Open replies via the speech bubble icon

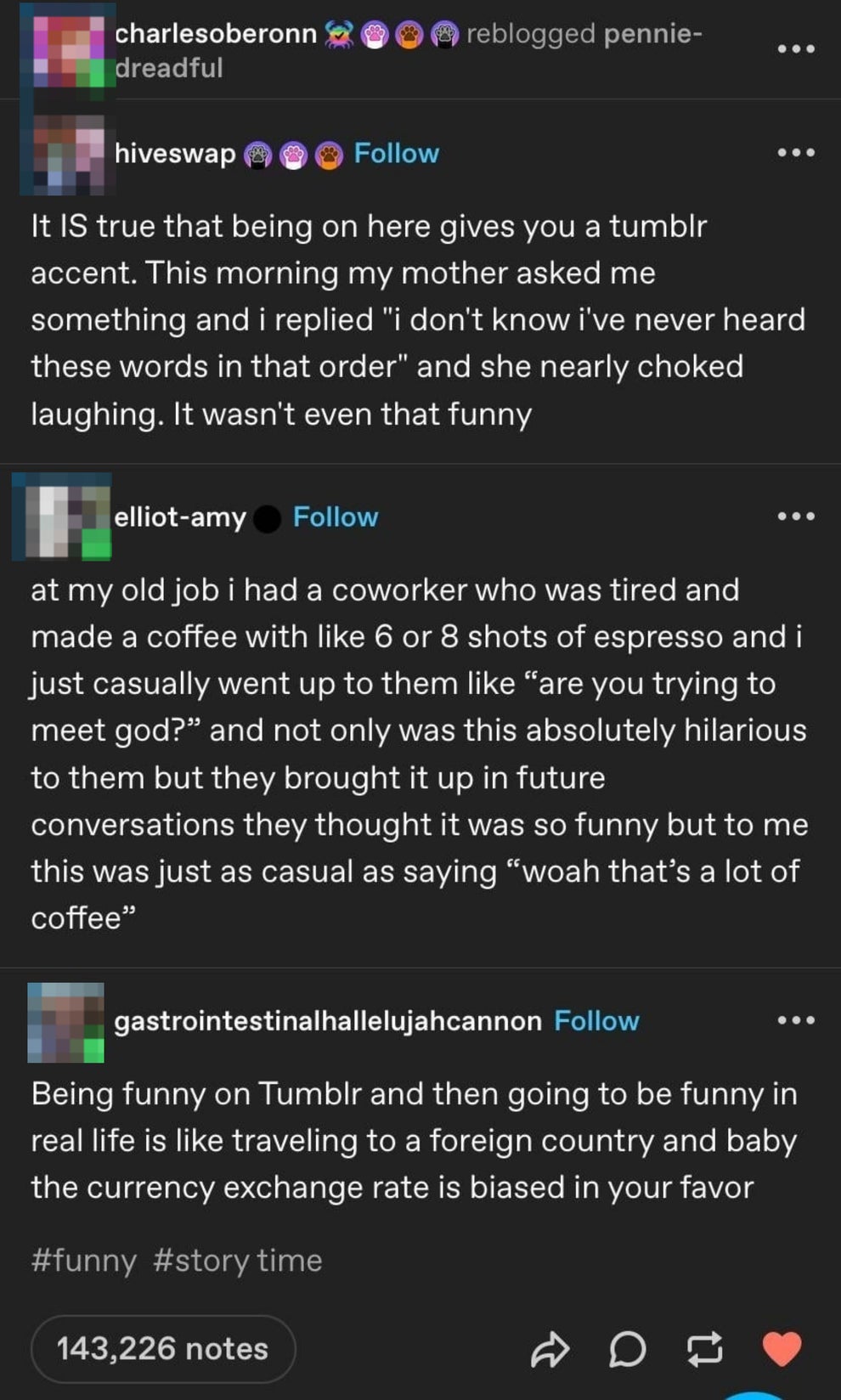(628, 1348)
